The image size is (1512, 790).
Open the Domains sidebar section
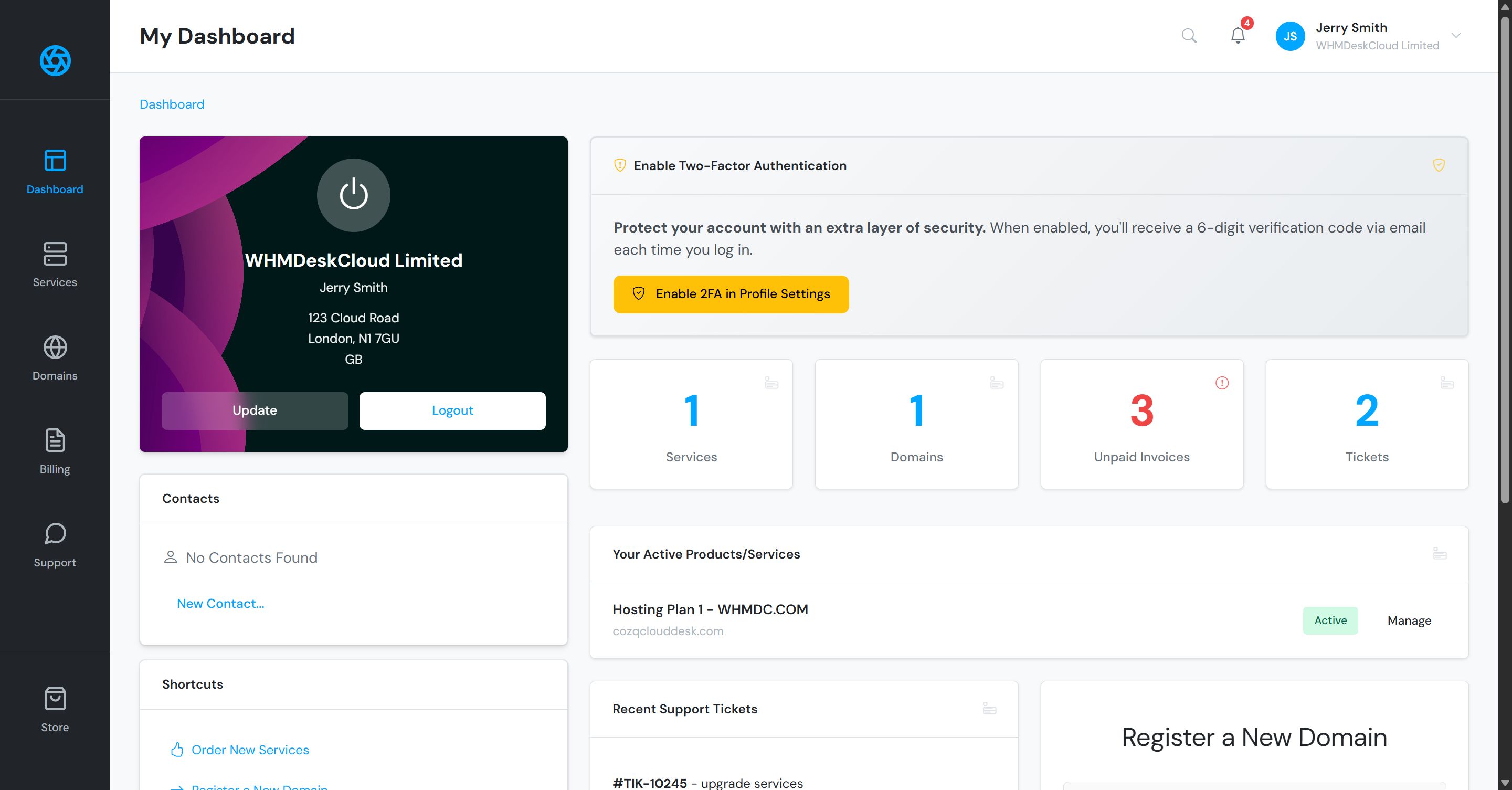point(55,358)
